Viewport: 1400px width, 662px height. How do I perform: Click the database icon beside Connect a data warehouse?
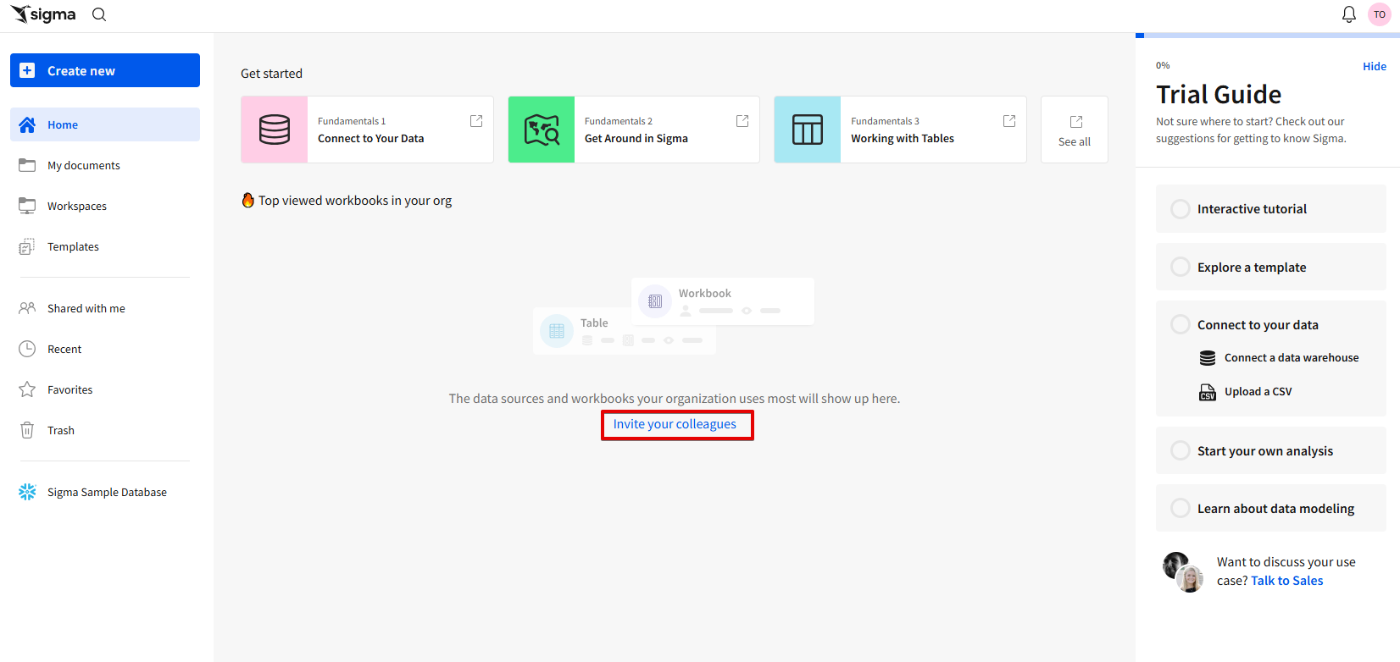[x=1207, y=358]
